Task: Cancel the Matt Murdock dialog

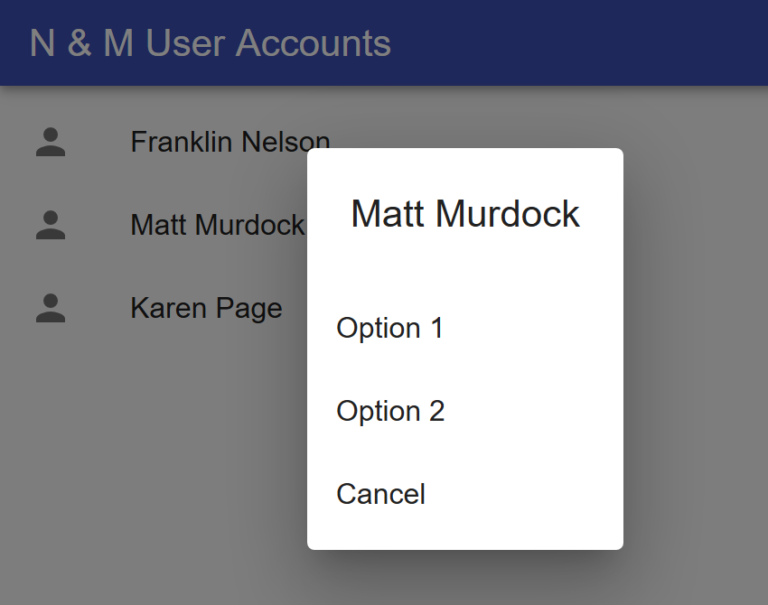Action: point(465,494)
